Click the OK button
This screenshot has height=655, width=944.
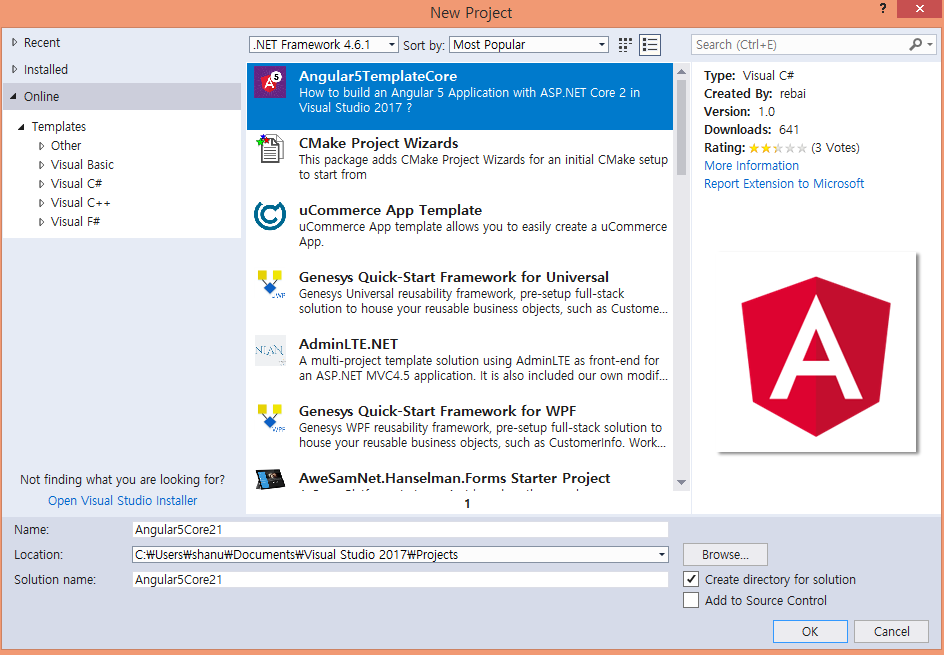810,631
